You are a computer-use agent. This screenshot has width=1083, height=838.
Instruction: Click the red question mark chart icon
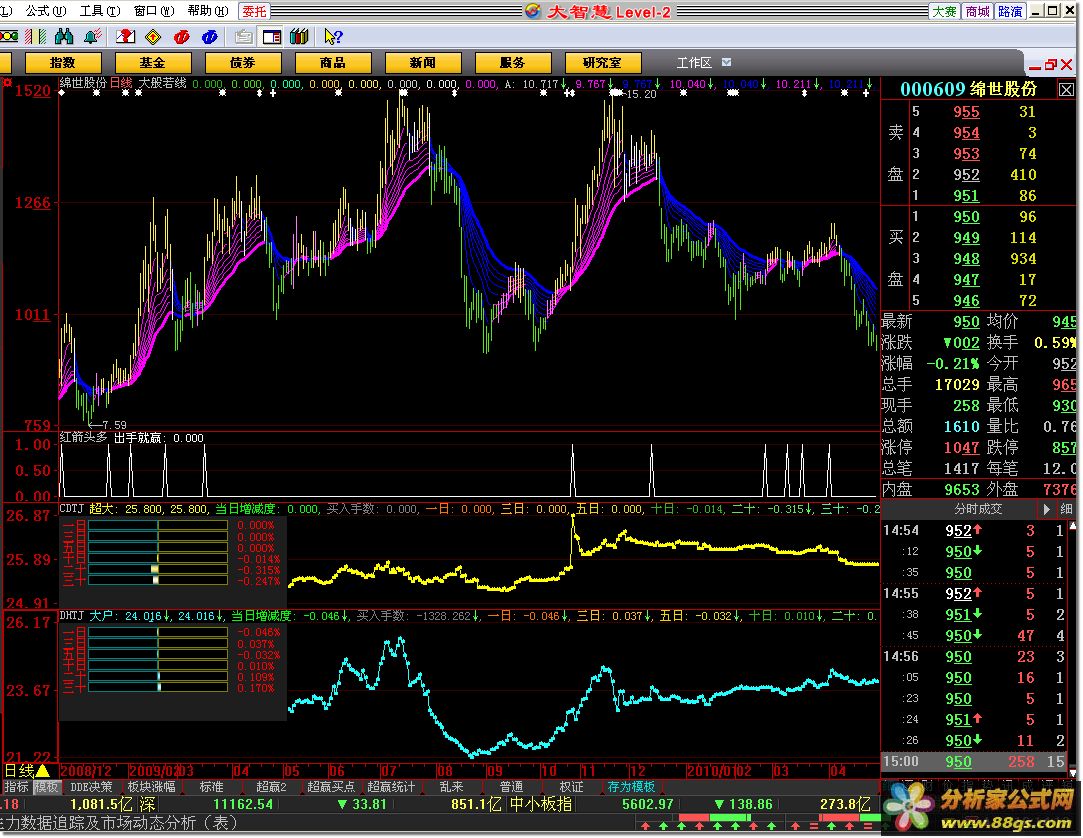pyautogui.click(x=125, y=37)
